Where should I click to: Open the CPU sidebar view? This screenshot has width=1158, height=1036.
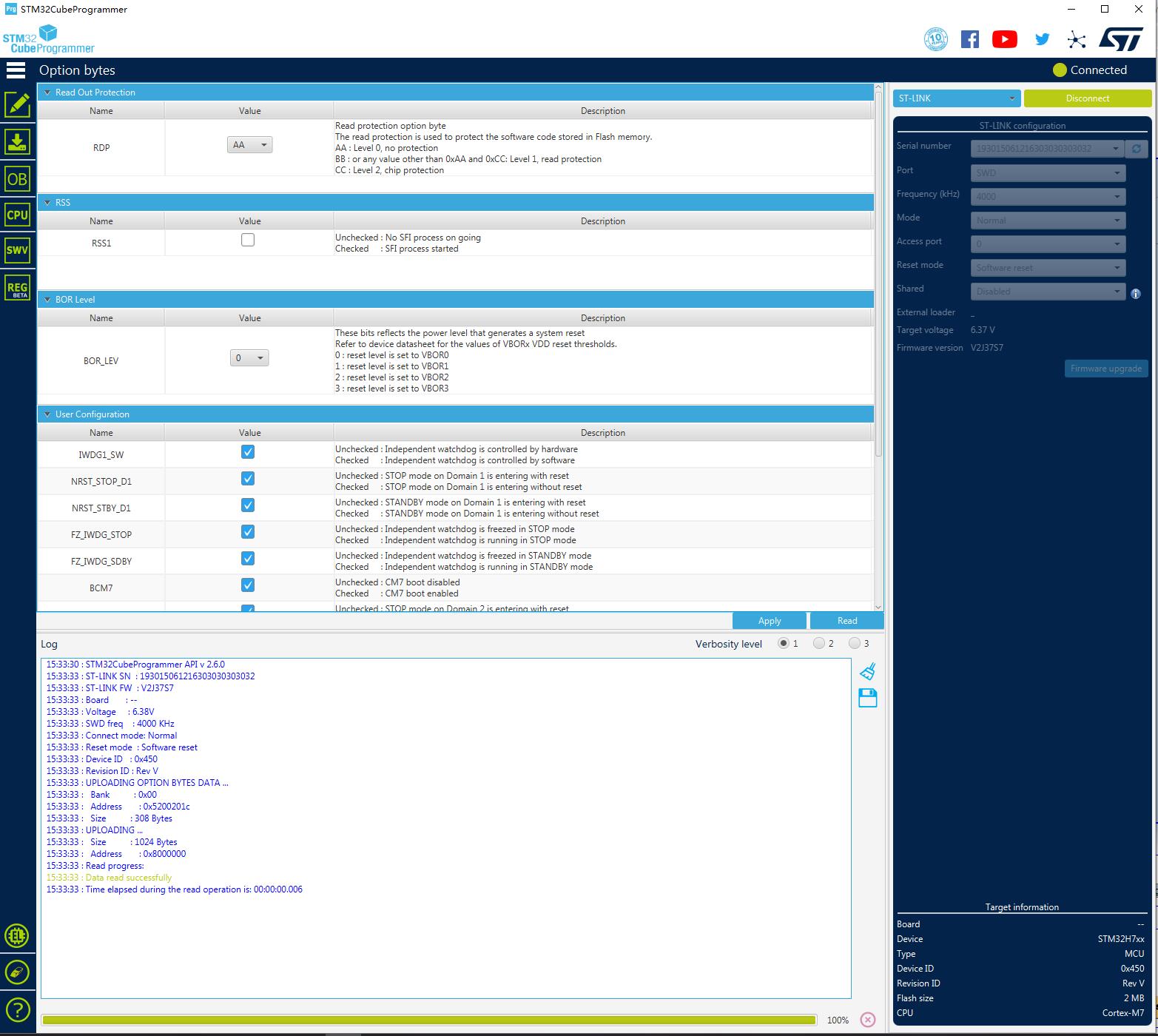tap(17, 215)
